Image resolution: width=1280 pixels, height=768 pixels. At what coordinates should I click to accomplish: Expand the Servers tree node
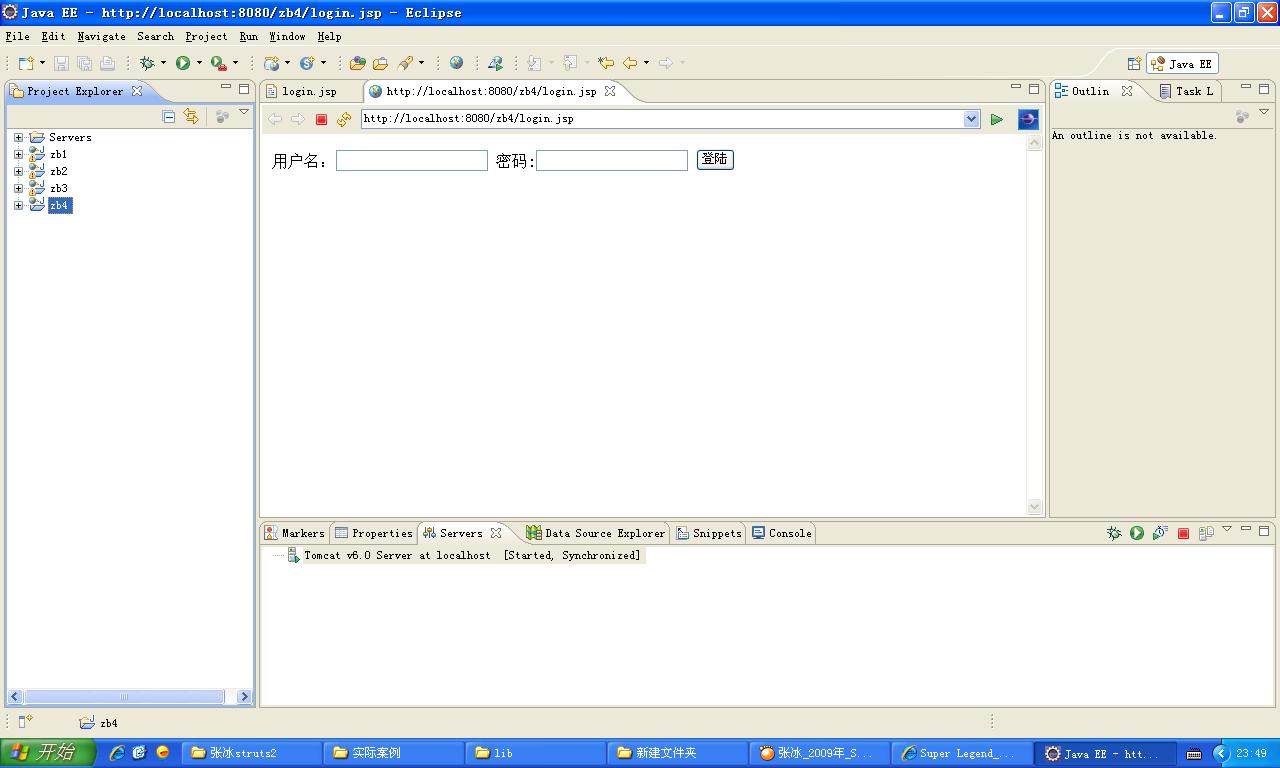[x=18, y=137]
